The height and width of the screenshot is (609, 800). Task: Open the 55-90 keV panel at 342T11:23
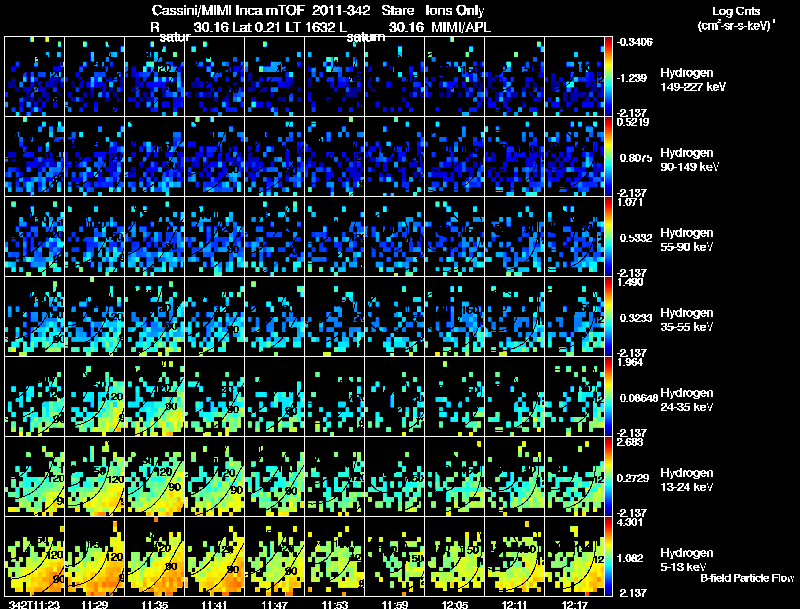[x=34, y=236]
